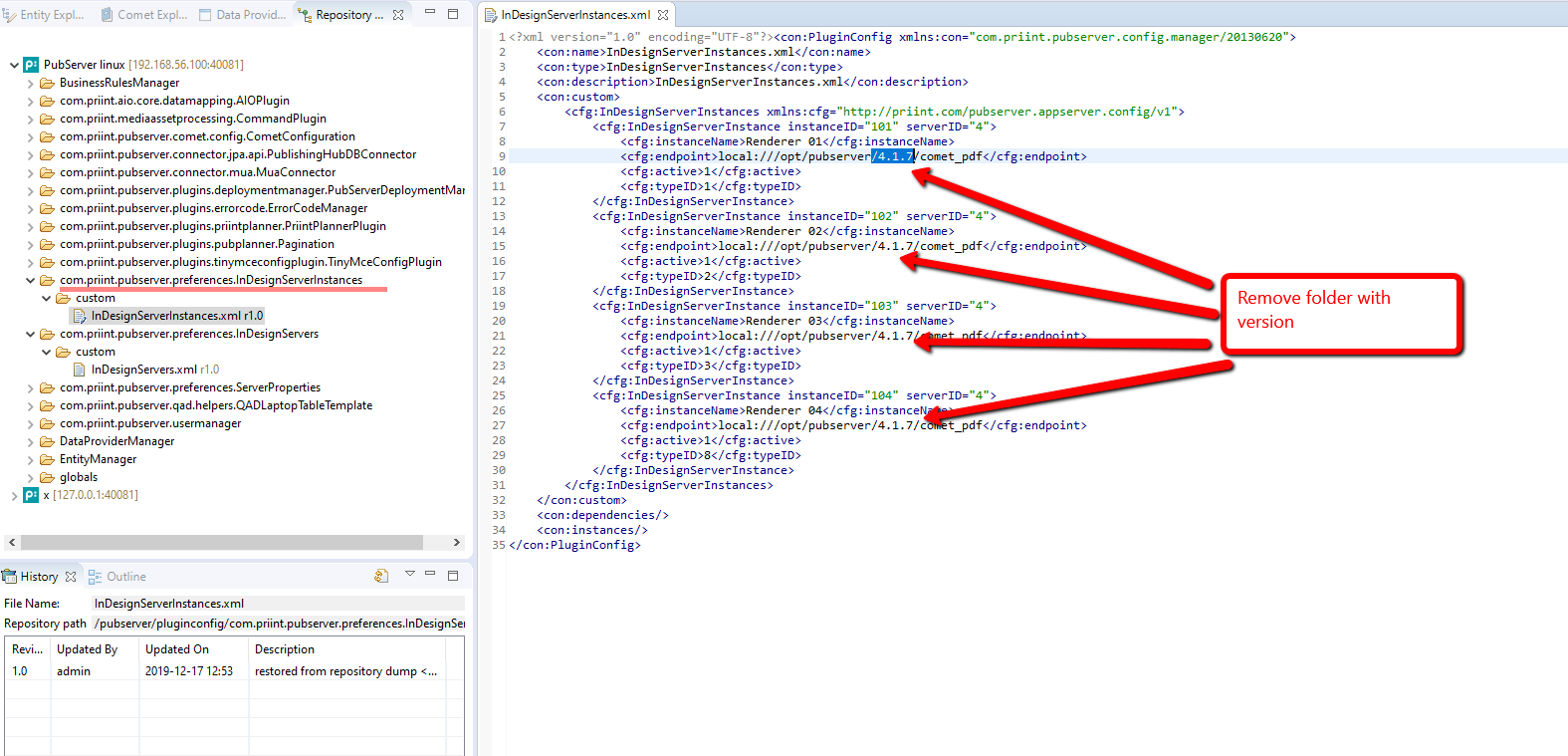Click the horizontal scrollbar in repository tree

pyautogui.click(x=222, y=543)
